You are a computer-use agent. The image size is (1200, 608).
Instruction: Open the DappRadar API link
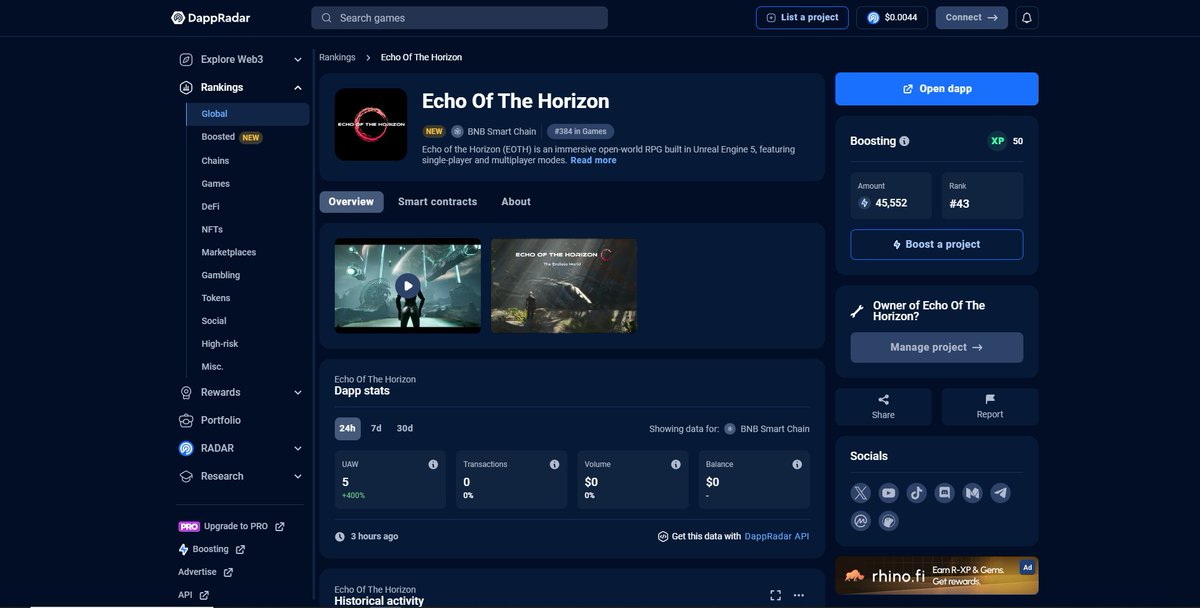[x=777, y=537]
